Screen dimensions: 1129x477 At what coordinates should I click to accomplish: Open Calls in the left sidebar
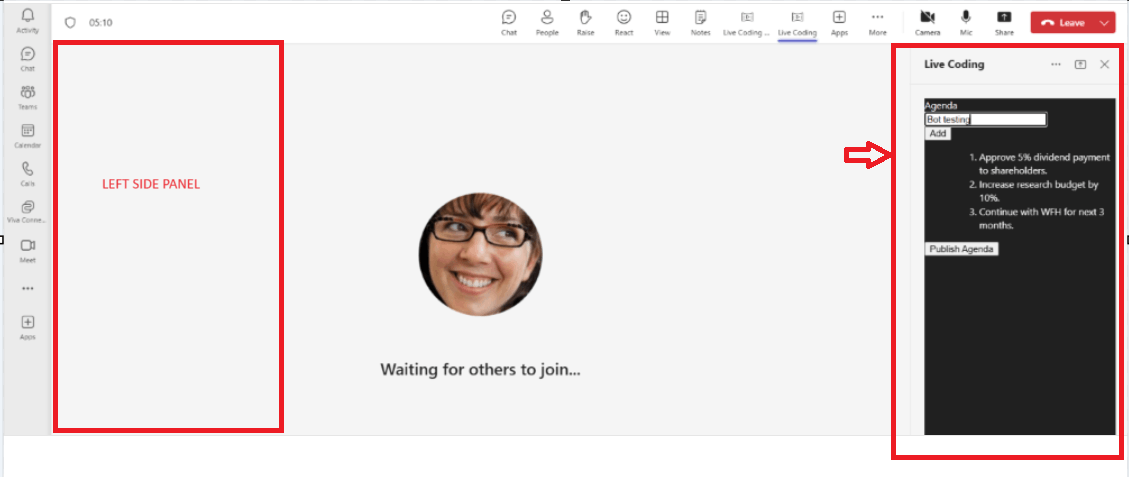pos(27,174)
